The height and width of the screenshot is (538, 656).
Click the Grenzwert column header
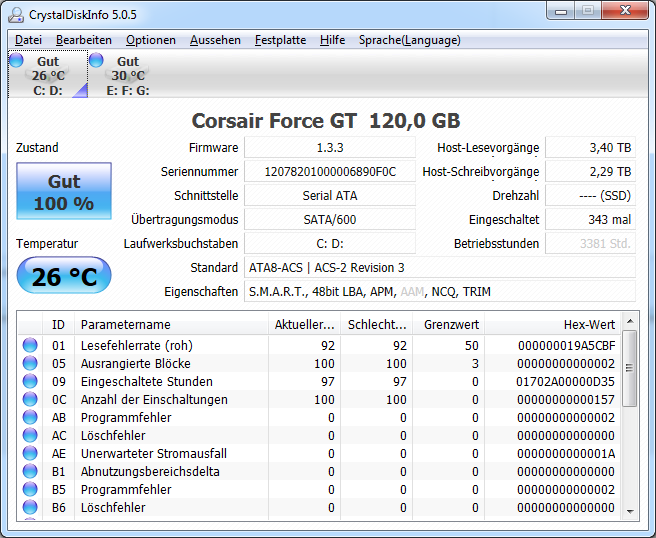point(449,324)
